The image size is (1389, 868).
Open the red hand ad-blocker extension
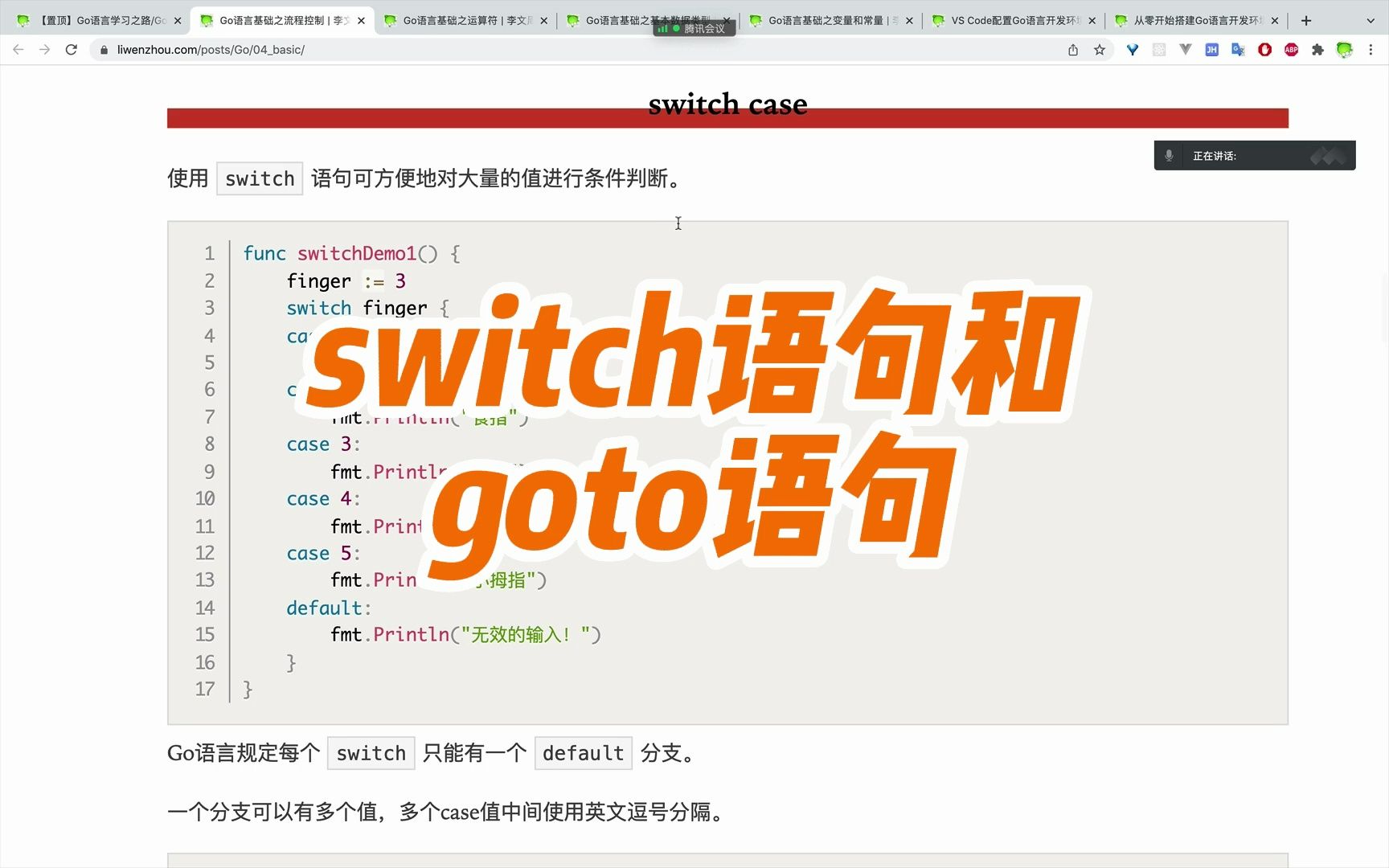[1265, 50]
